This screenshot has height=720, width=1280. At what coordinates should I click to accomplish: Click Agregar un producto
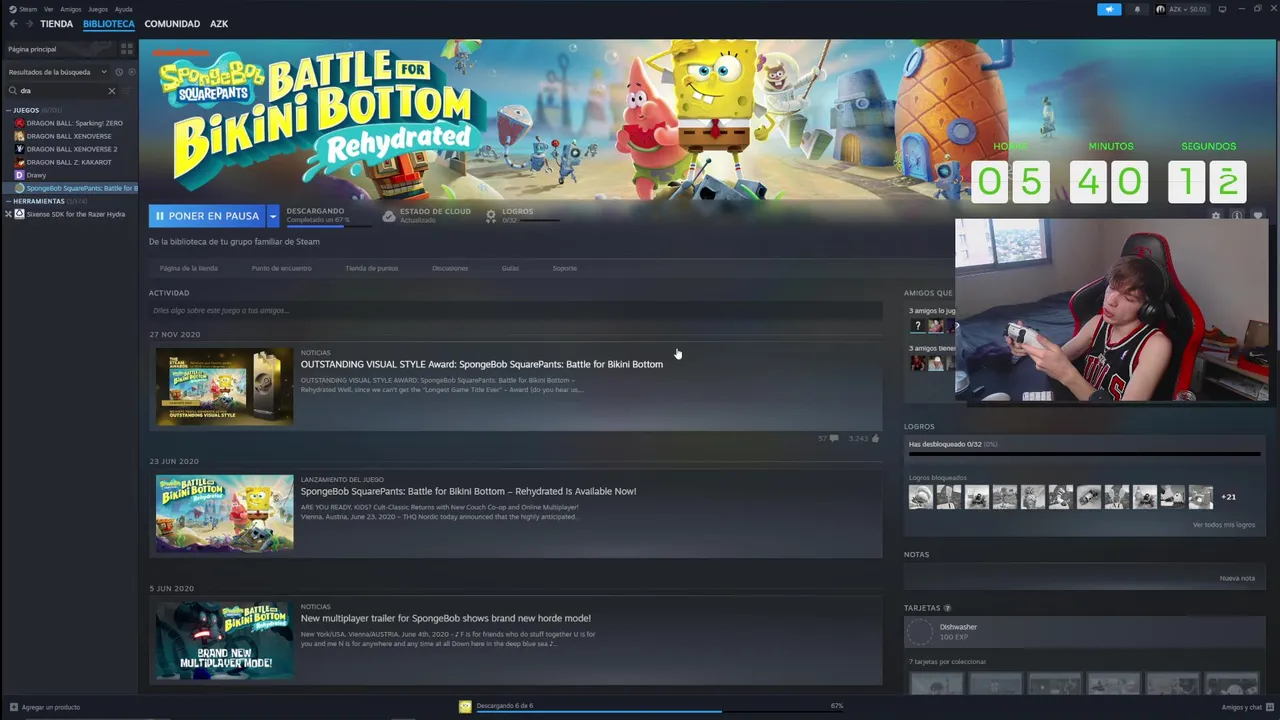click(x=44, y=707)
